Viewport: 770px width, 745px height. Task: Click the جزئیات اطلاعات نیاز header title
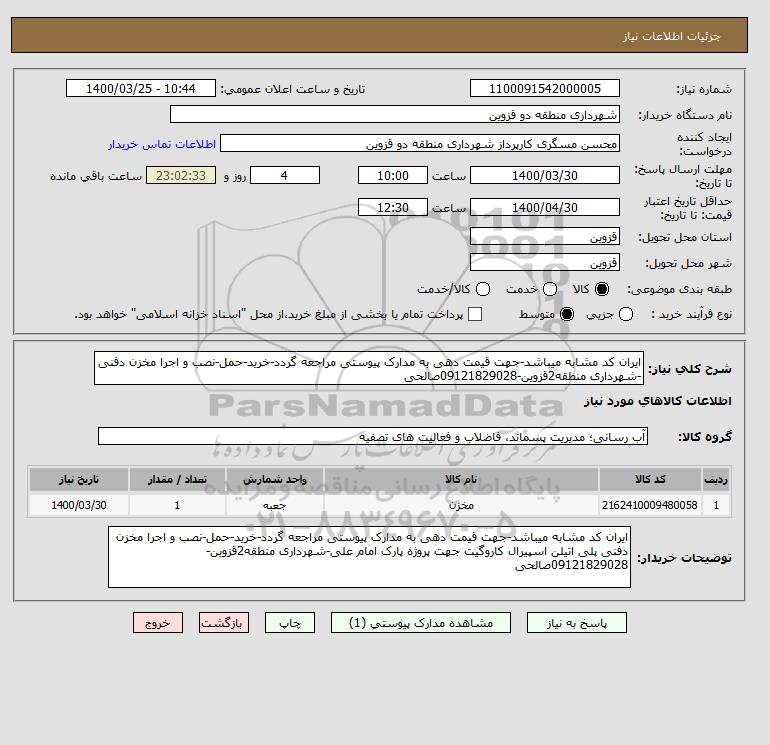[x=671, y=37]
